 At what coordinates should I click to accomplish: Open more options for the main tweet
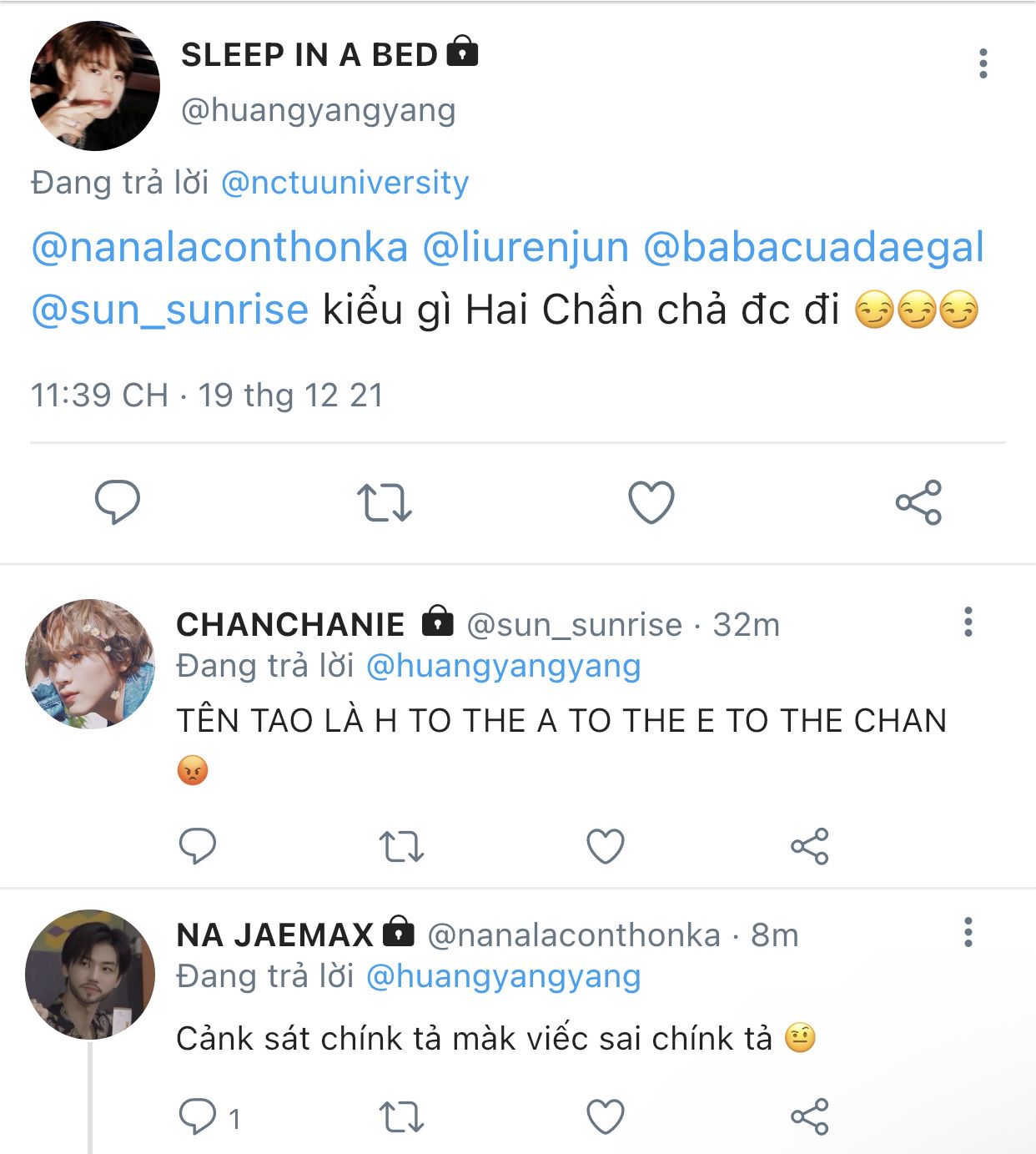983,63
